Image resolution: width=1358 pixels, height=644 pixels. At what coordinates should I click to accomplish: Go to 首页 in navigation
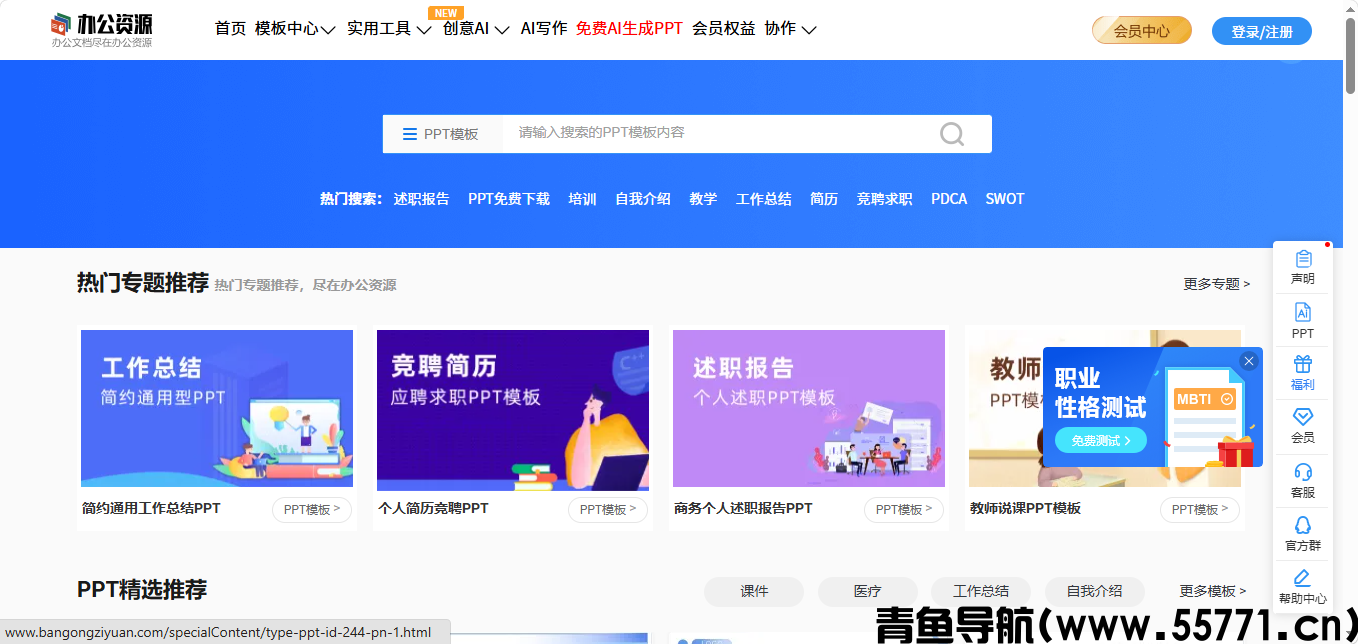[x=230, y=29]
